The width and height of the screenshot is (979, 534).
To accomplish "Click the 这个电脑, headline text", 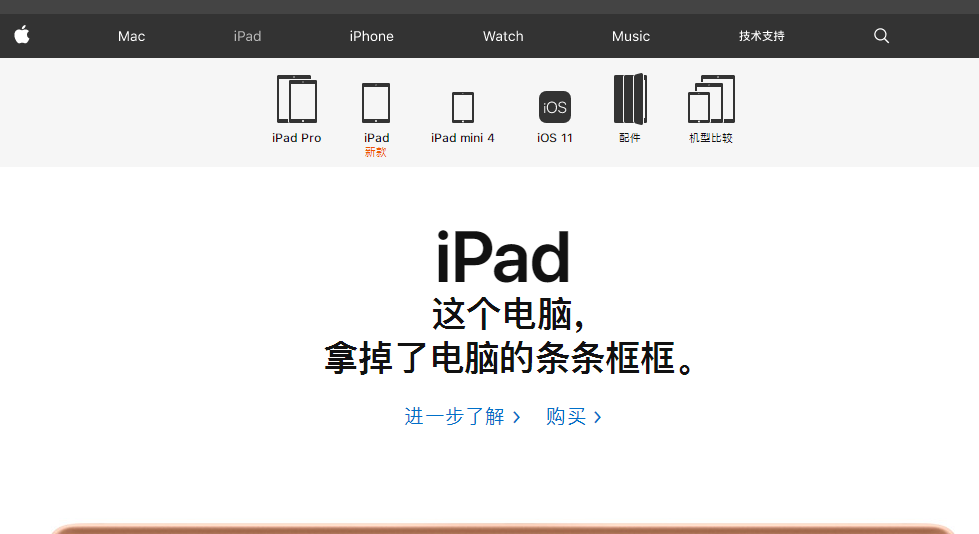I will click(x=509, y=314).
